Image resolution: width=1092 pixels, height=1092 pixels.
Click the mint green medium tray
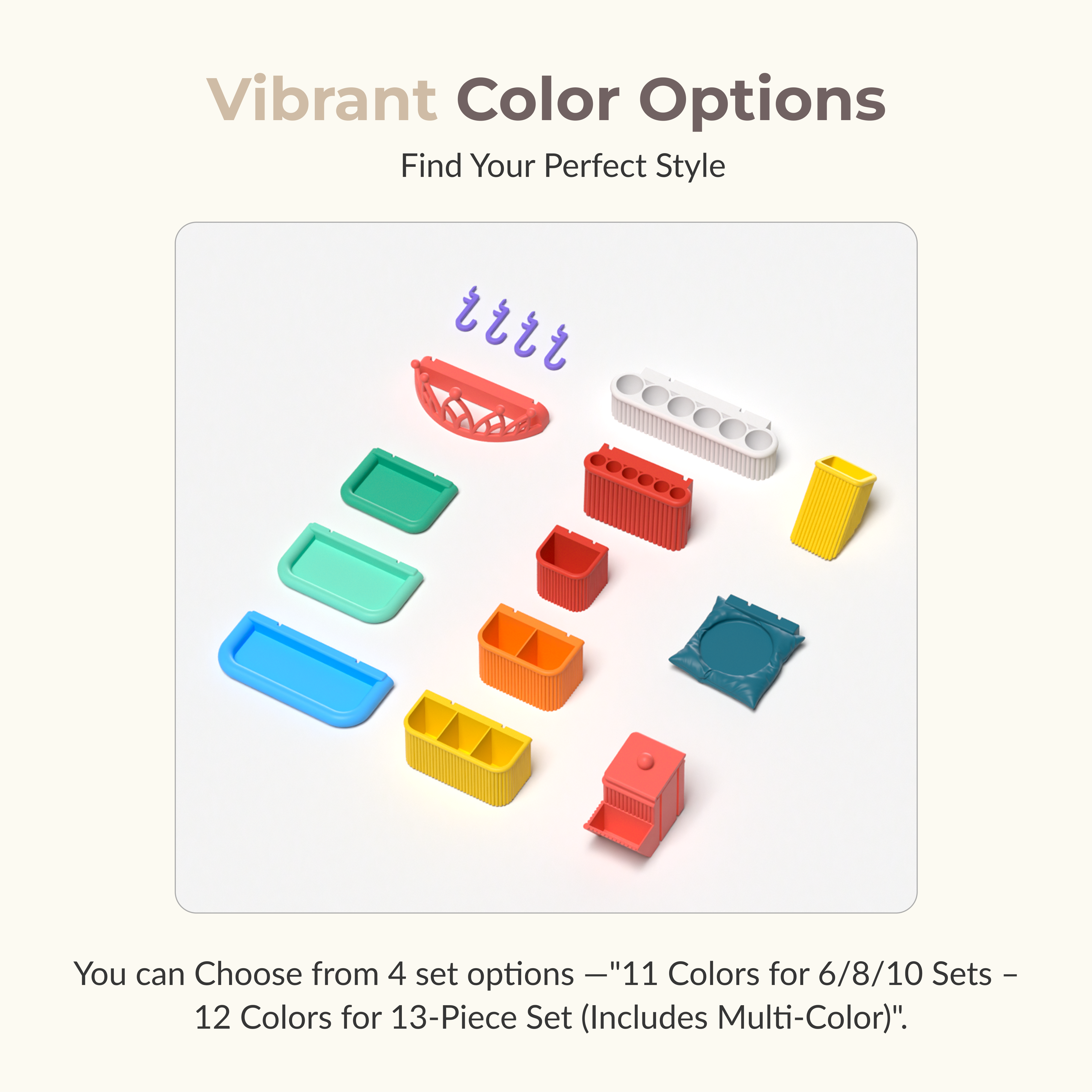tap(350, 572)
